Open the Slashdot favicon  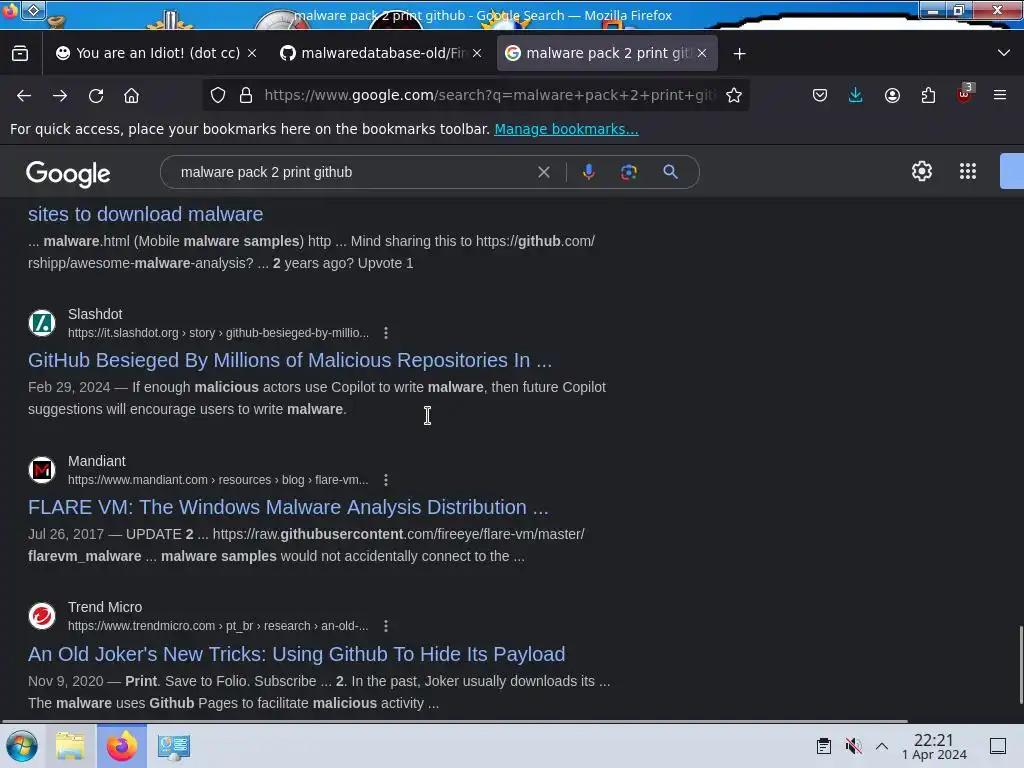[42, 323]
